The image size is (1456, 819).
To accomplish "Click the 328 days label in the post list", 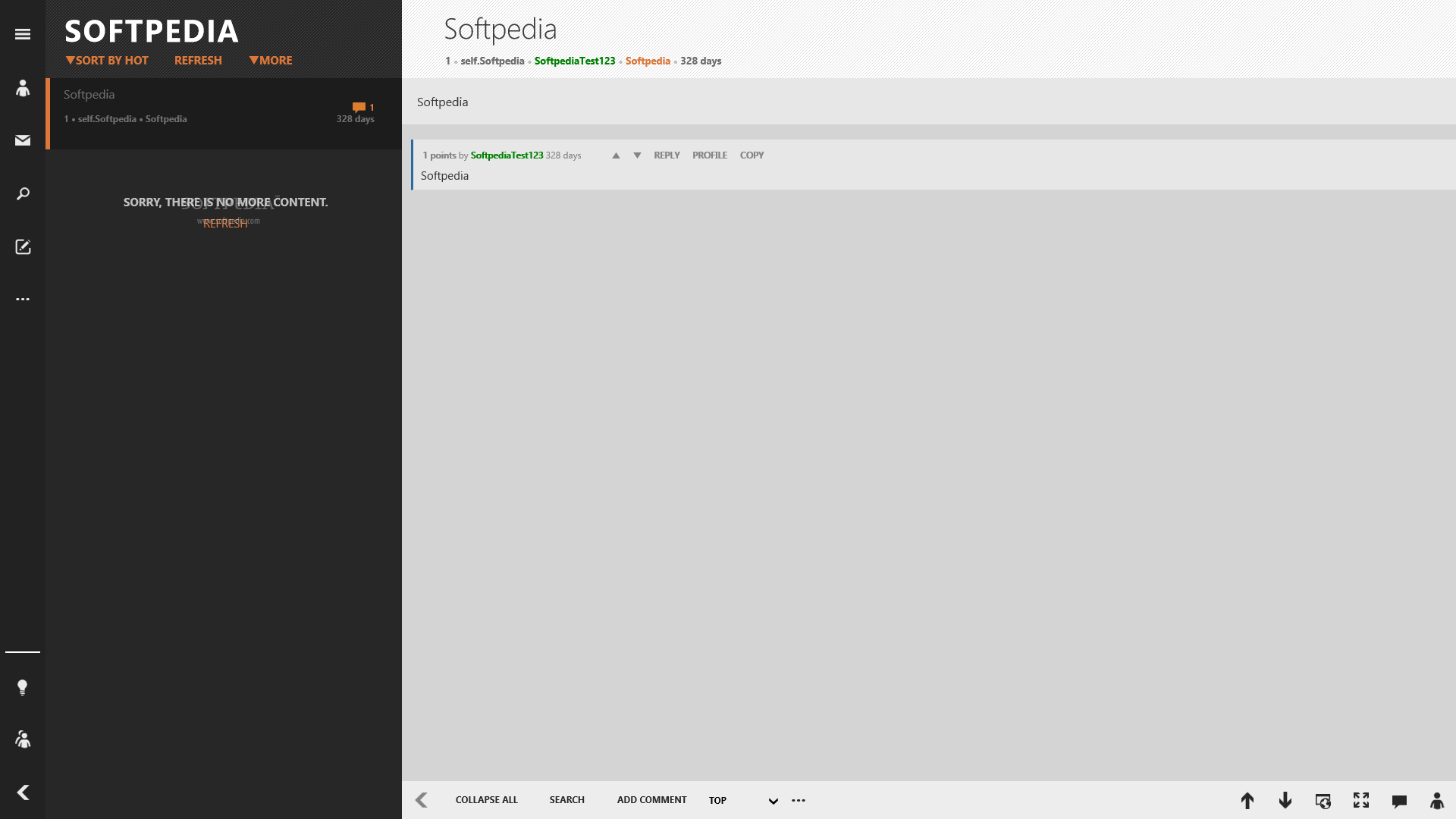I will tap(355, 119).
